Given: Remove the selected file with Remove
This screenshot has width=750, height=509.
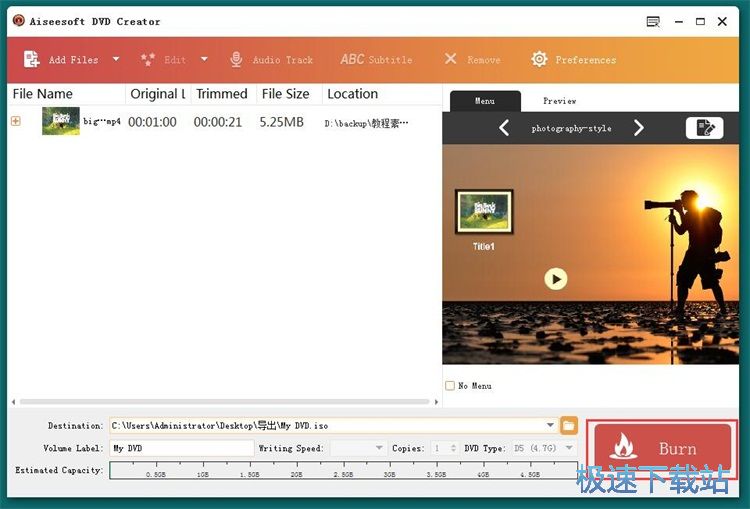Looking at the screenshot, I should pos(472,60).
